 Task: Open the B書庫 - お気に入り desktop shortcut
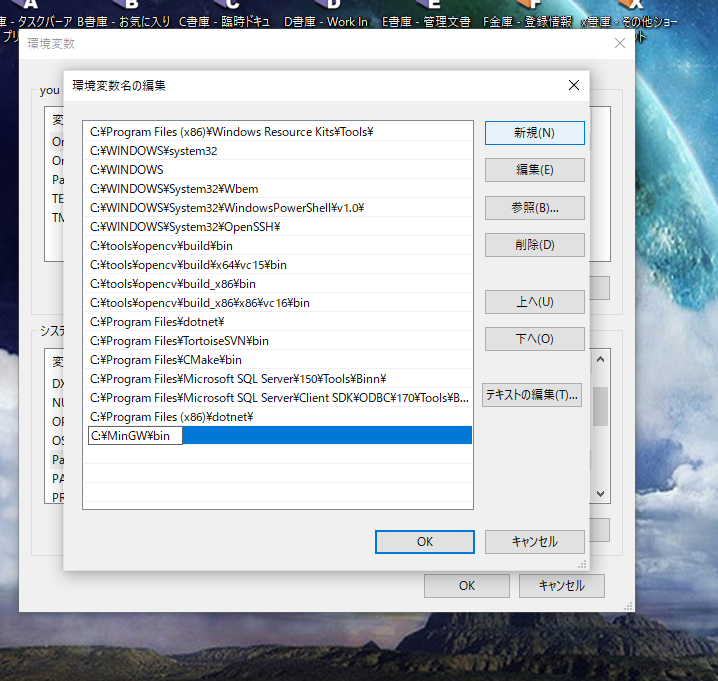(x=124, y=14)
